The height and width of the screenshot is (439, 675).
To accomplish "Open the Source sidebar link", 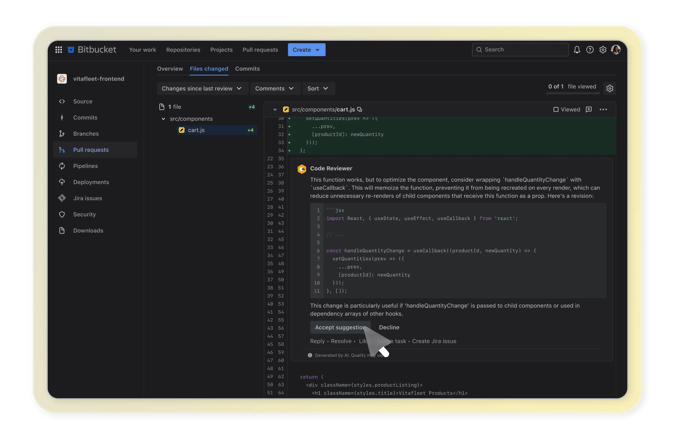I will 83,102.
